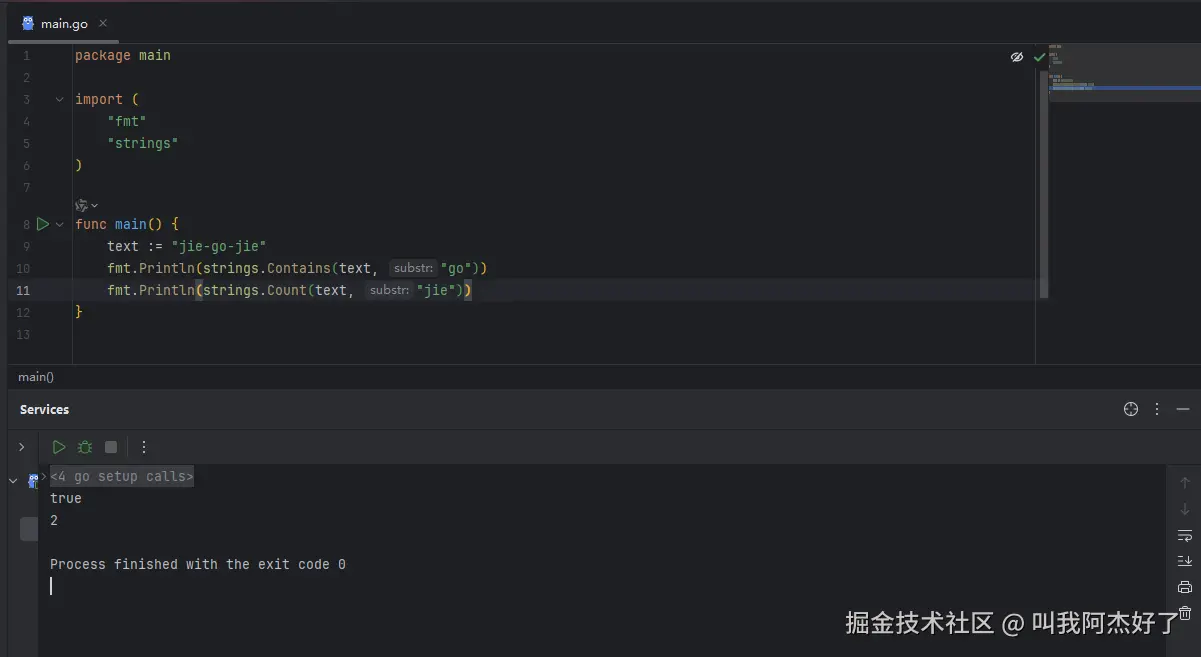Image resolution: width=1201 pixels, height=657 pixels.
Task: Click the Services panel title
Action: (44, 409)
